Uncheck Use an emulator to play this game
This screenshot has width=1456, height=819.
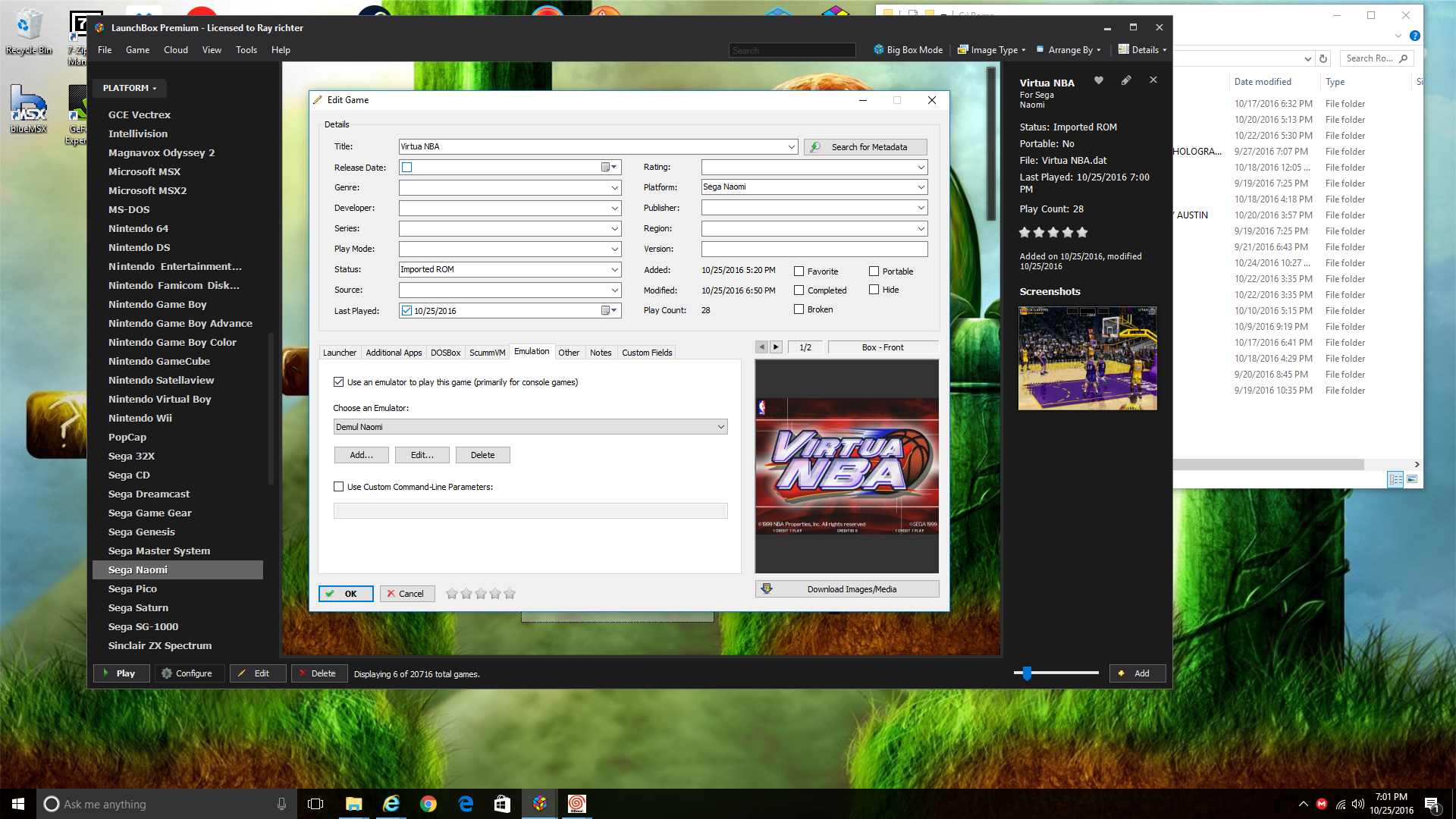(x=338, y=382)
